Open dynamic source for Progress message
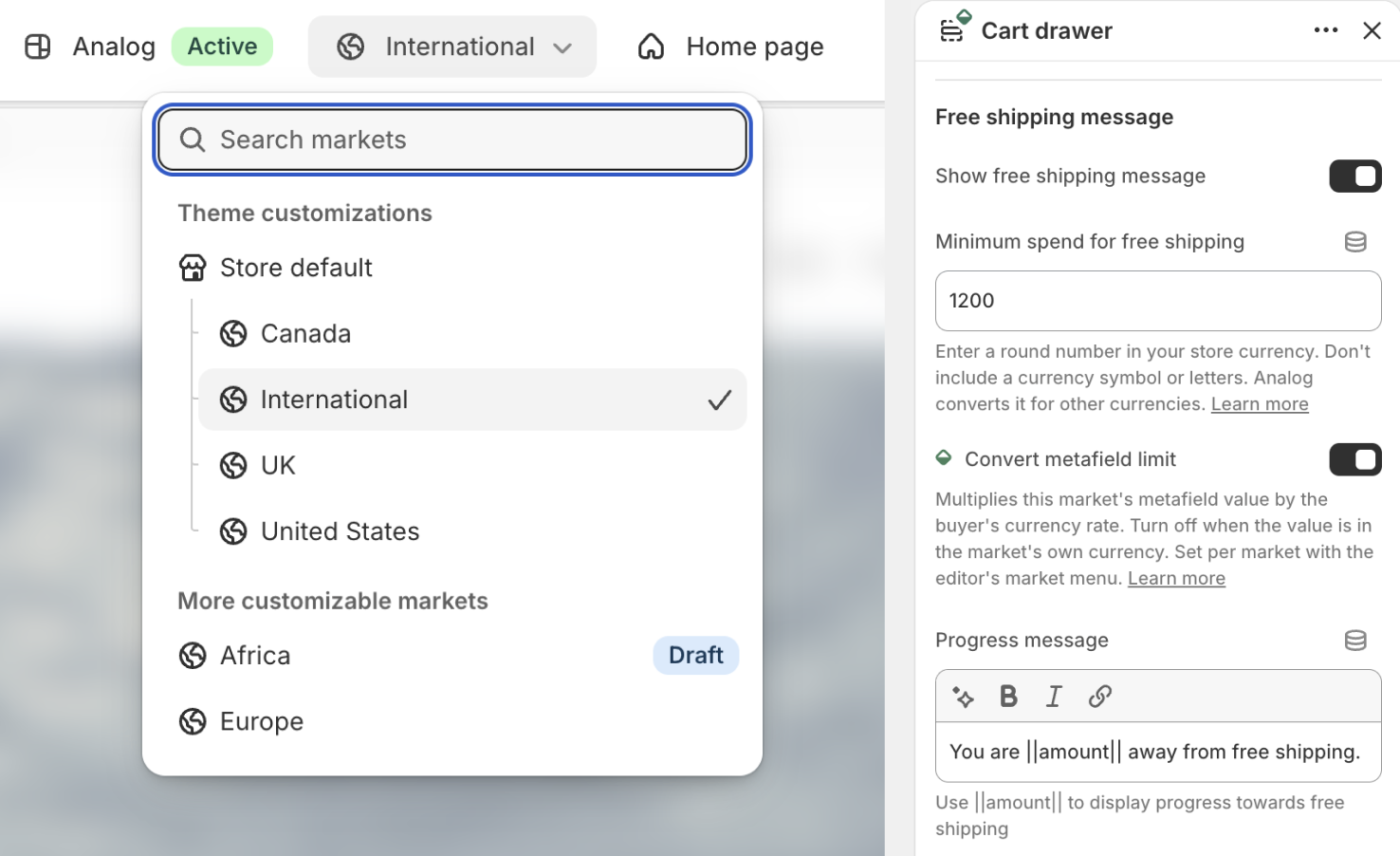 pos(1355,641)
